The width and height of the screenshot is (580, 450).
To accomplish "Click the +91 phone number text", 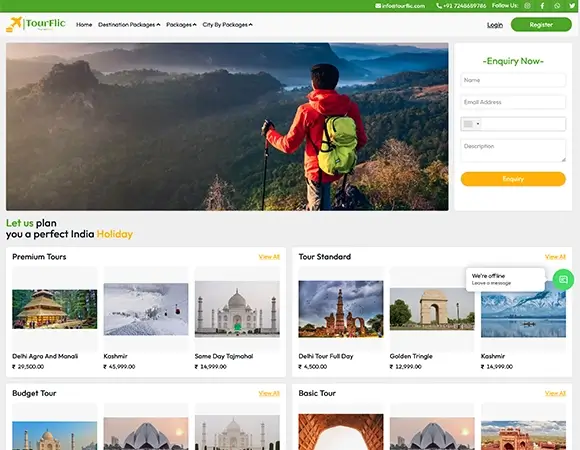I will click(464, 6).
